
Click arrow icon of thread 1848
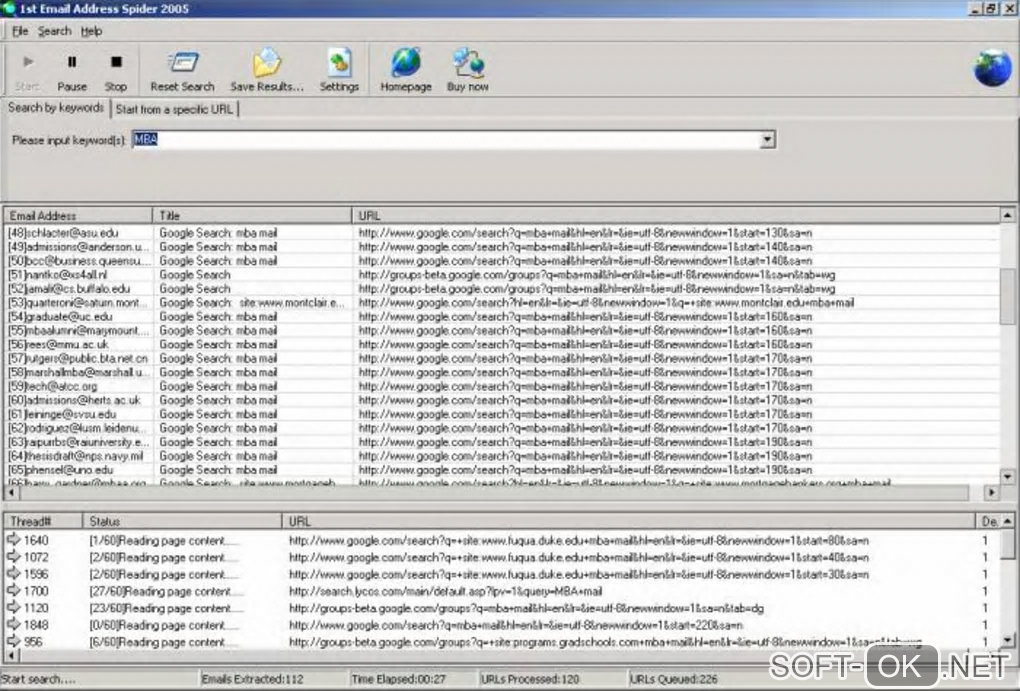(x=14, y=625)
